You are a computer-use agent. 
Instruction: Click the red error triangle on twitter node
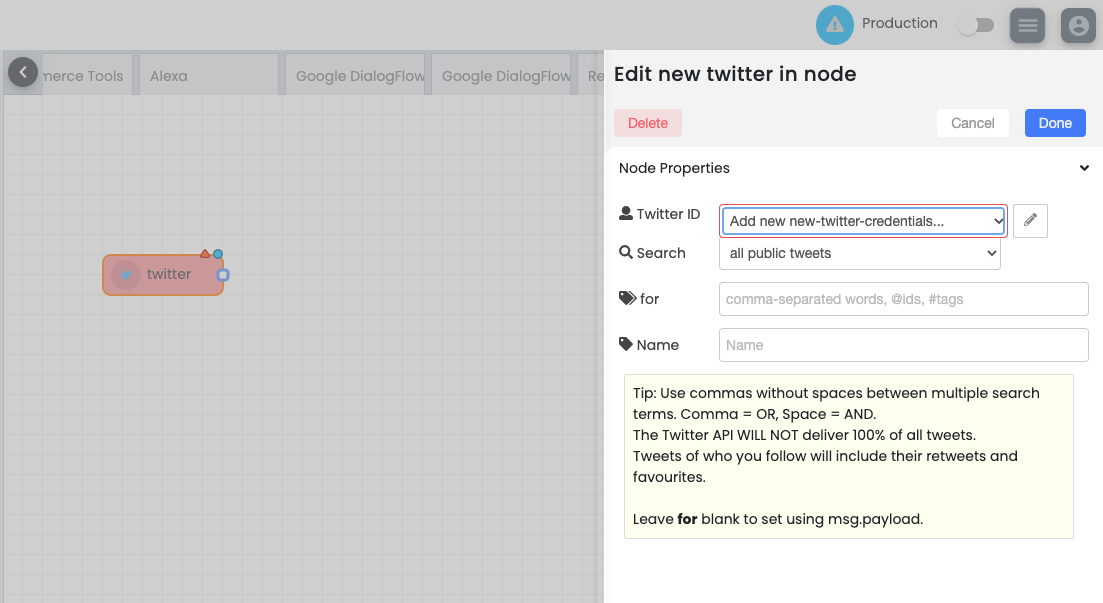click(x=205, y=253)
